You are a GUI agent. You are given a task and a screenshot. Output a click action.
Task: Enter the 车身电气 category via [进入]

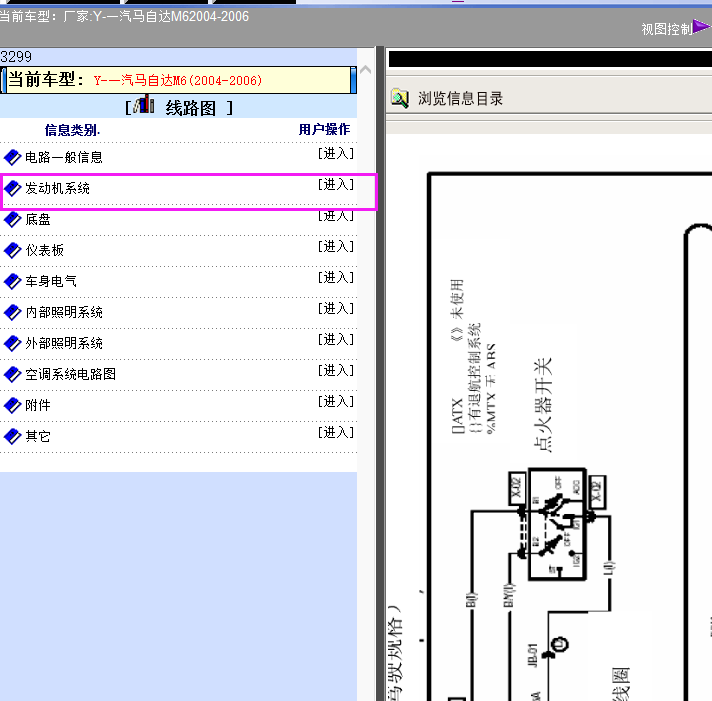pyautogui.click(x=336, y=277)
